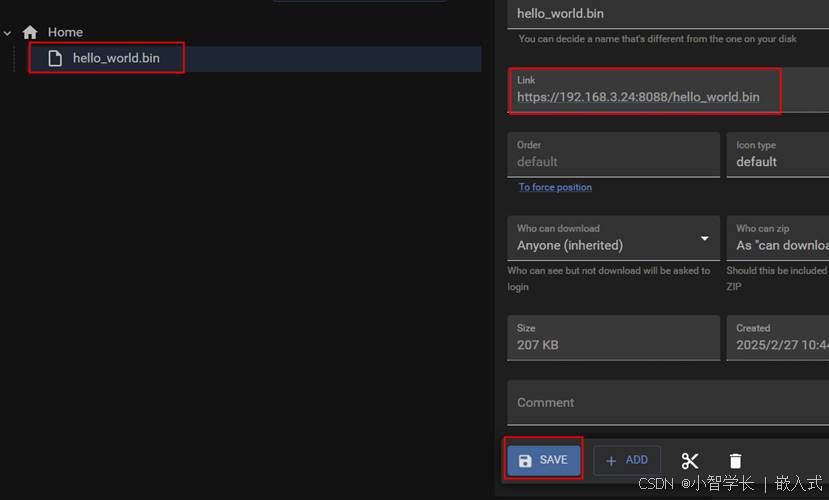Click the Home house icon

(x=30, y=32)
